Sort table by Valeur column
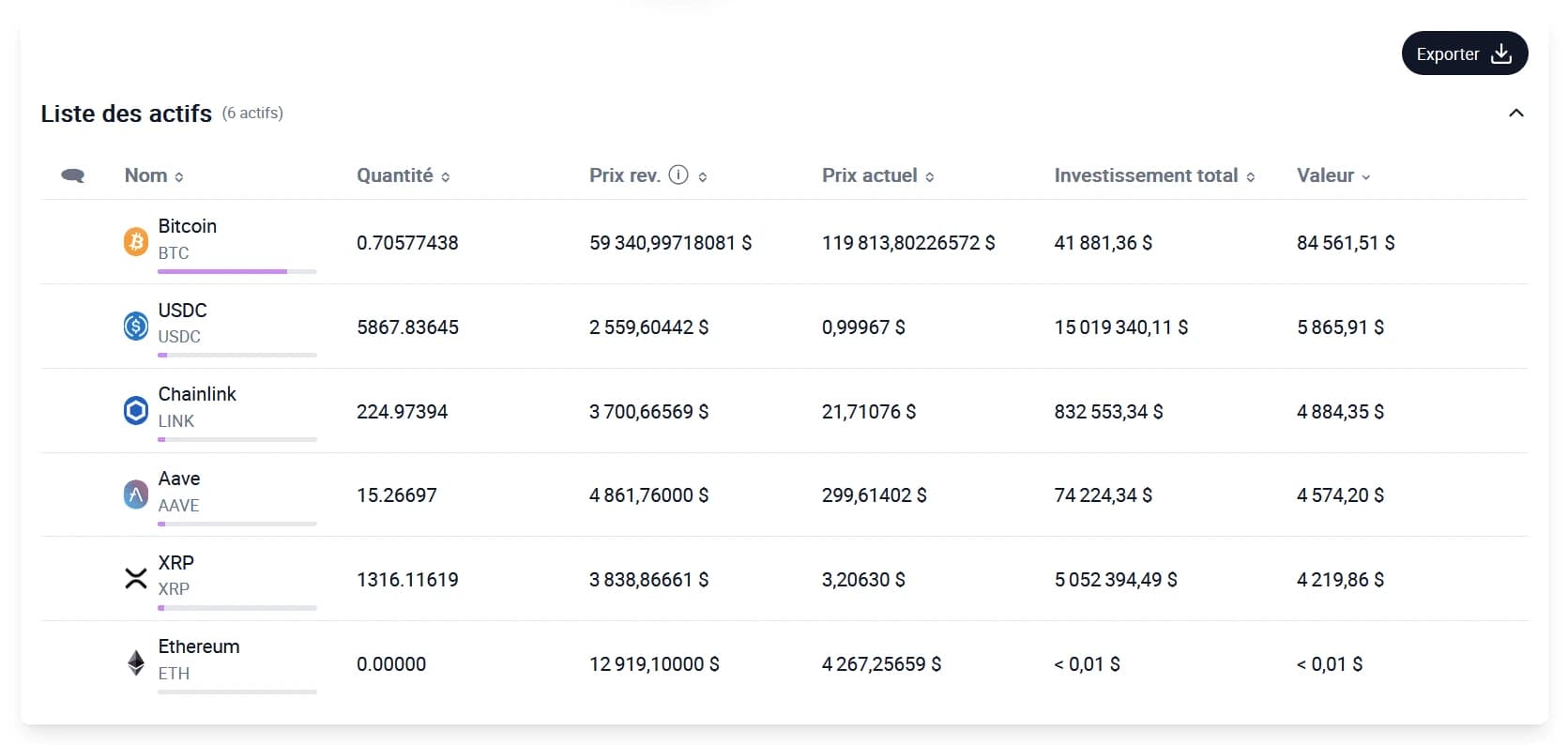 [x=1333, y=175]
